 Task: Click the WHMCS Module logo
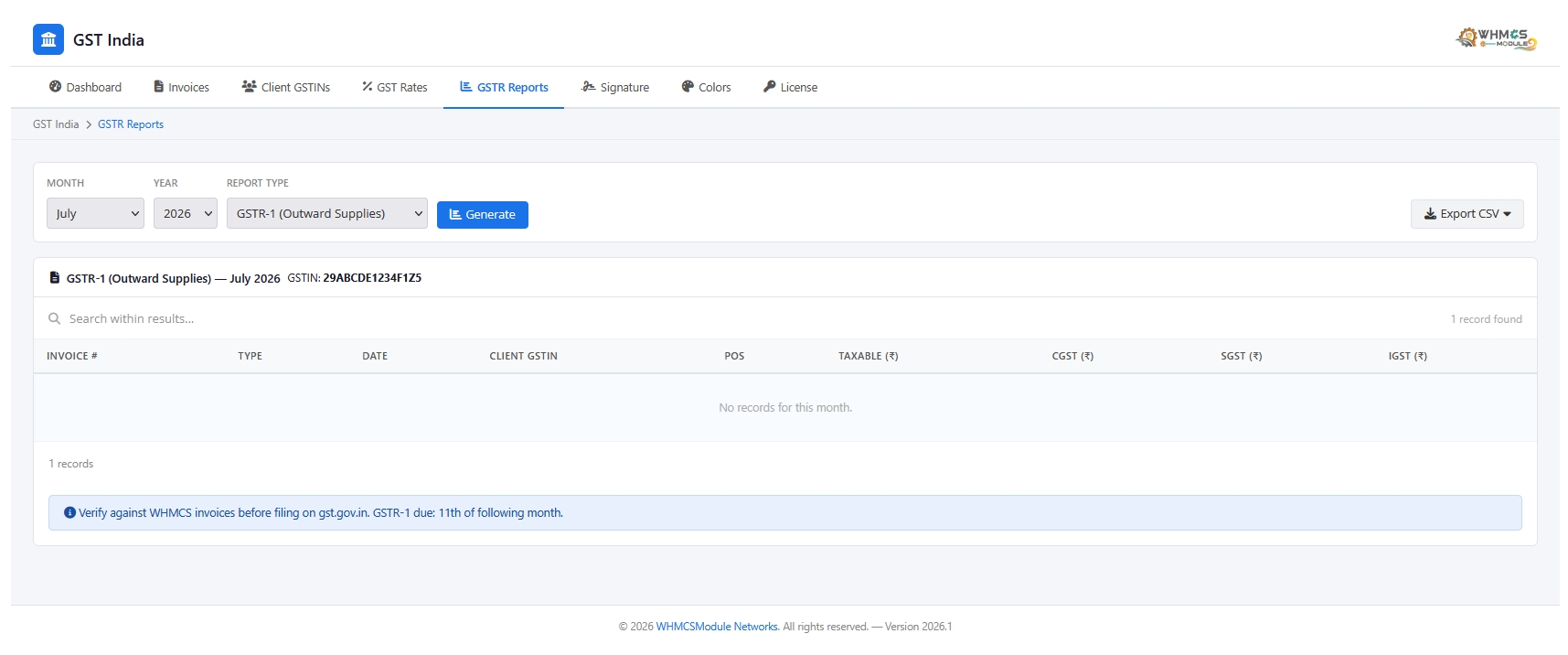(x=1496, y=38)
